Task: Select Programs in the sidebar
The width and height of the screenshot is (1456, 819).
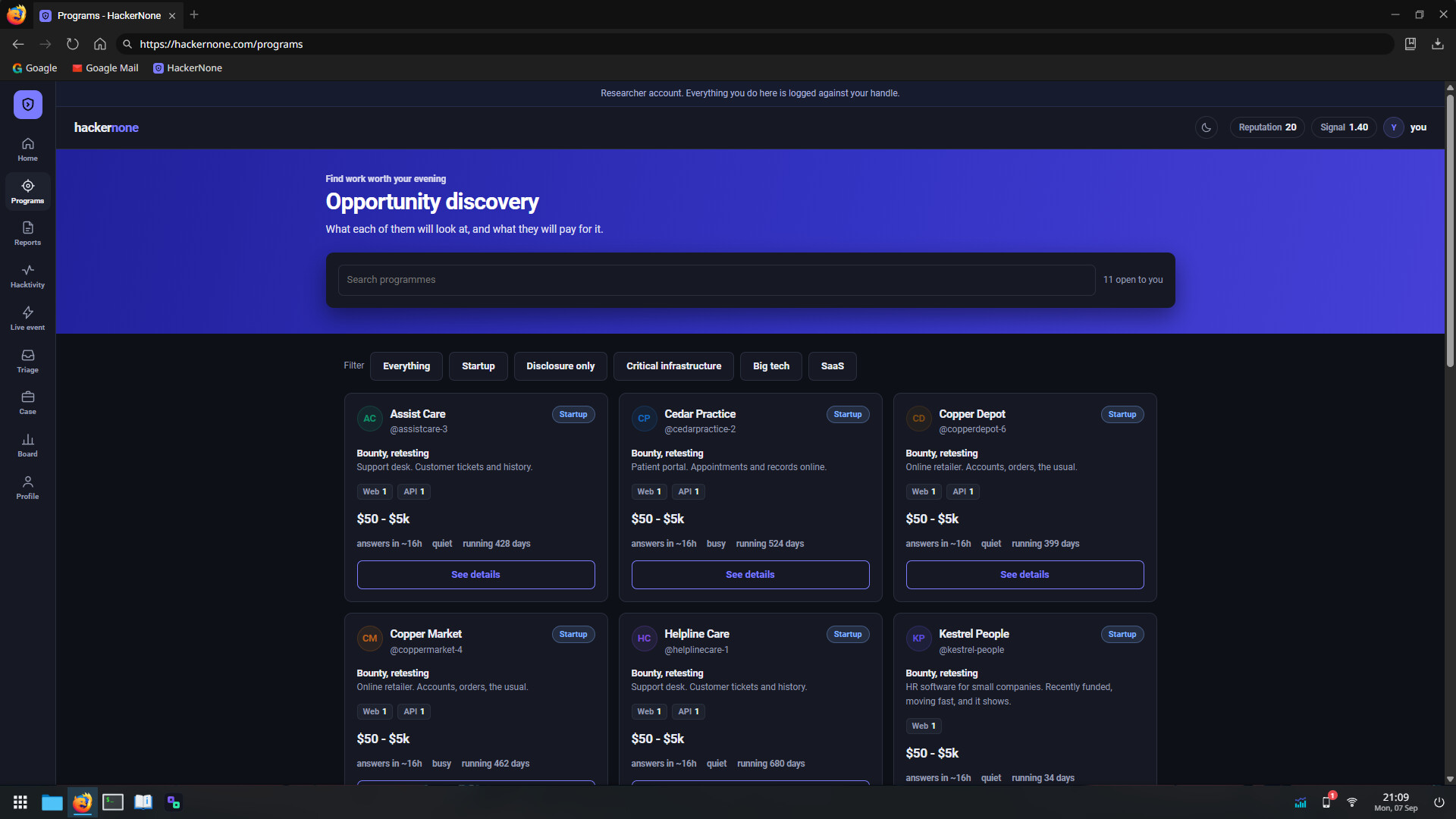Action: pos(27,192)
